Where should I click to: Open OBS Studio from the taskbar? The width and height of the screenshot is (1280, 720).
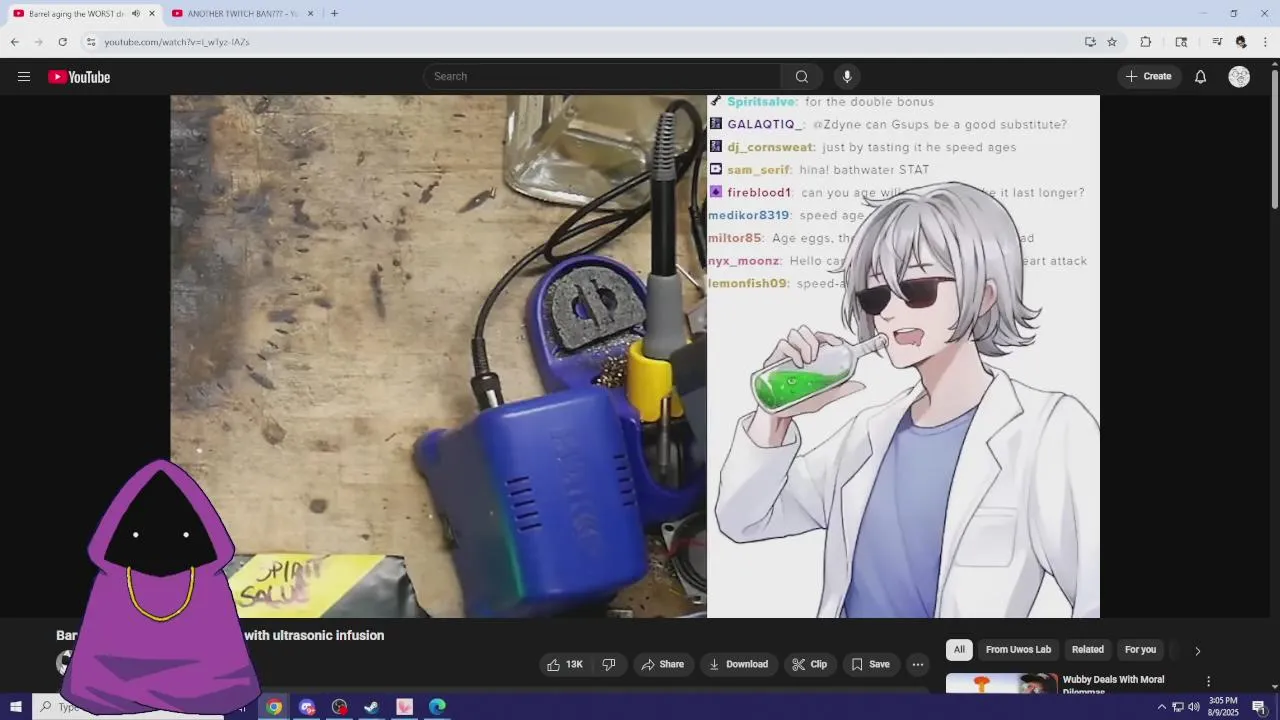click(339, 707)
